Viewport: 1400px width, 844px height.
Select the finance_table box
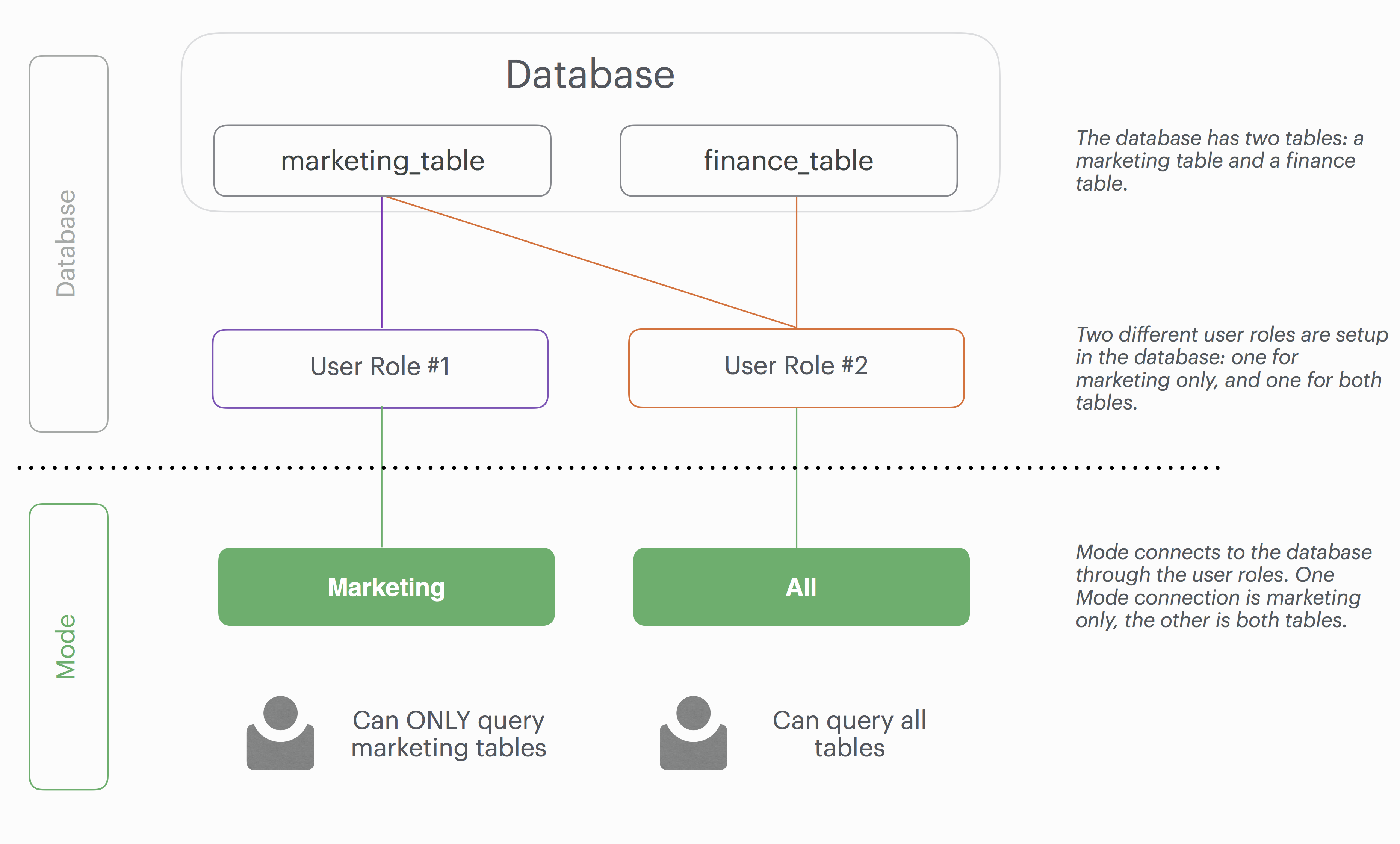coord(788,161)
